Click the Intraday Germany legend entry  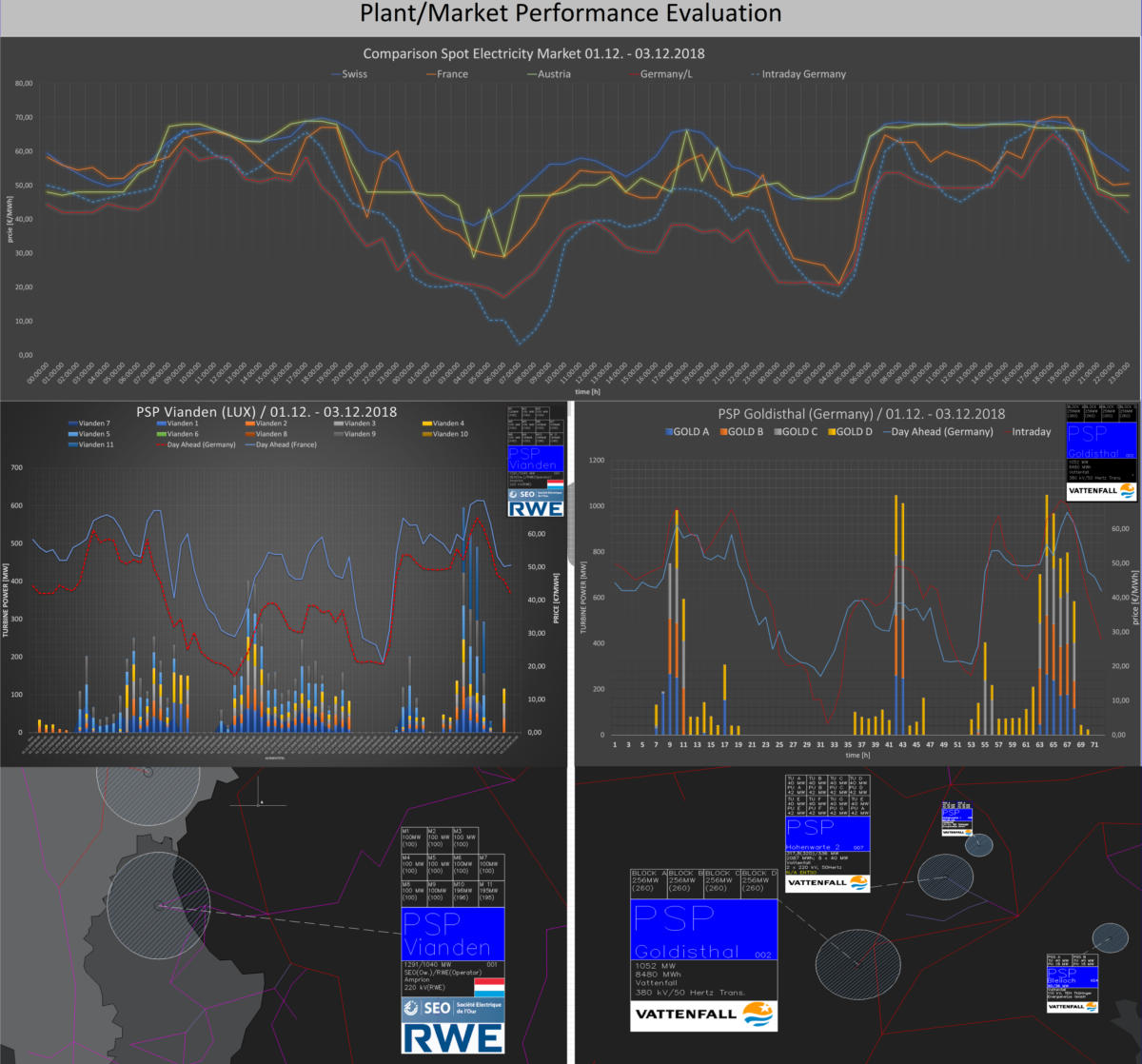797,74
